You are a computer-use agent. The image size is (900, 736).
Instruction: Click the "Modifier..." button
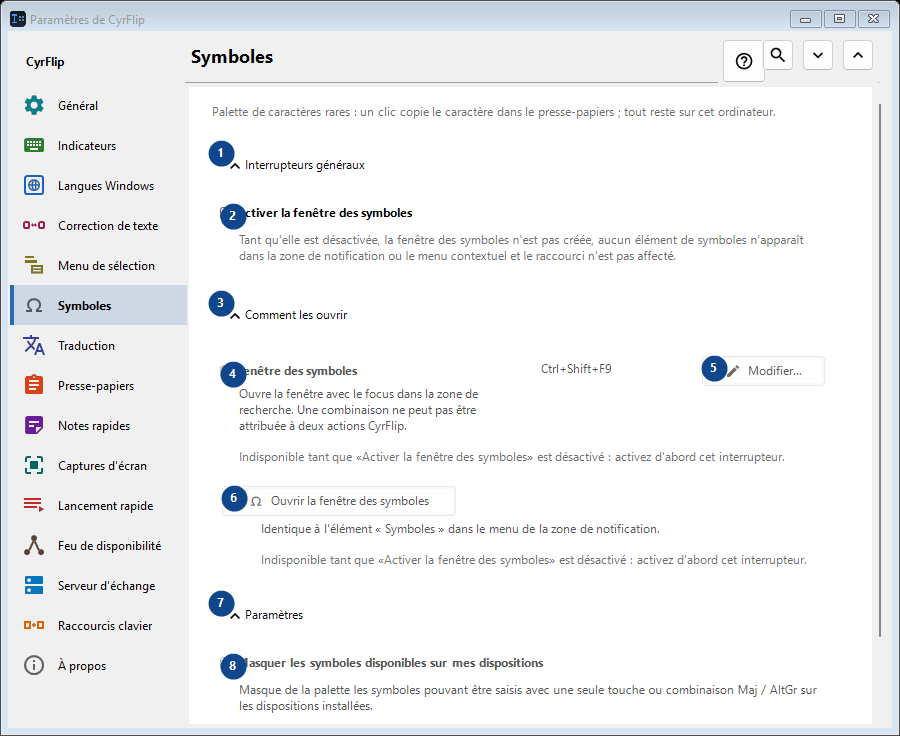[763, 371]
